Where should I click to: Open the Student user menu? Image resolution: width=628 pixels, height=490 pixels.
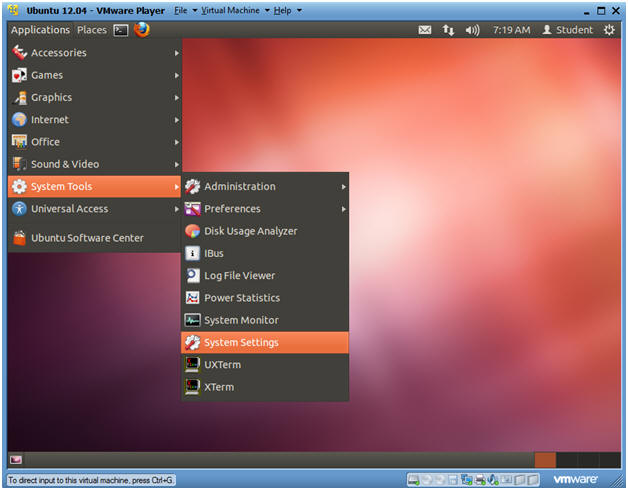click(x=567, y=30)
